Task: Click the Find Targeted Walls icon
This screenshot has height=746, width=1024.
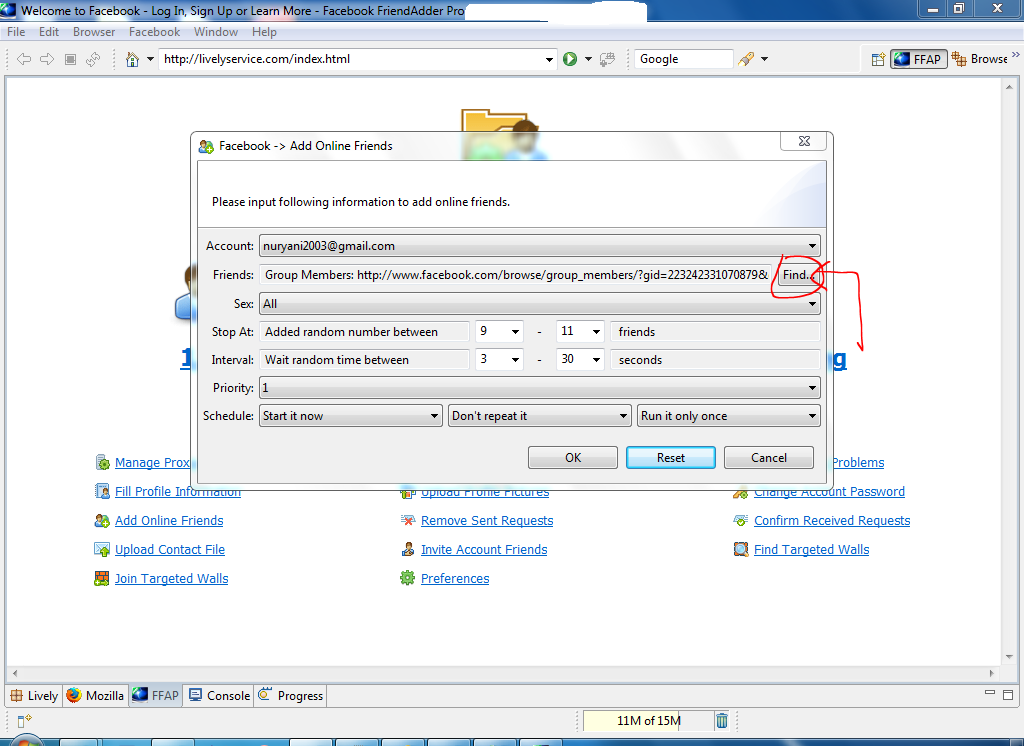Action: tap(741, 549)
